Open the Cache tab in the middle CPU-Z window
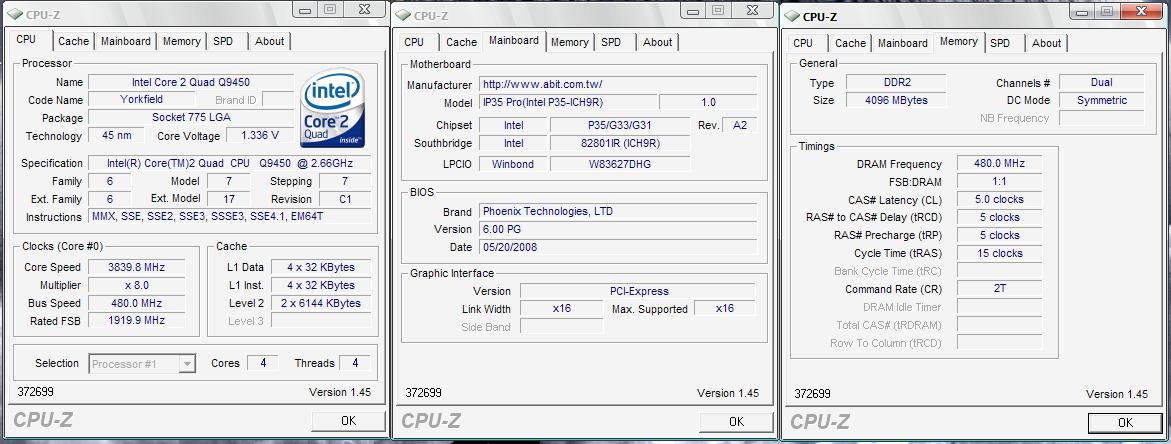This screenshot has width=1171, height=444. [x=462, y=42]
